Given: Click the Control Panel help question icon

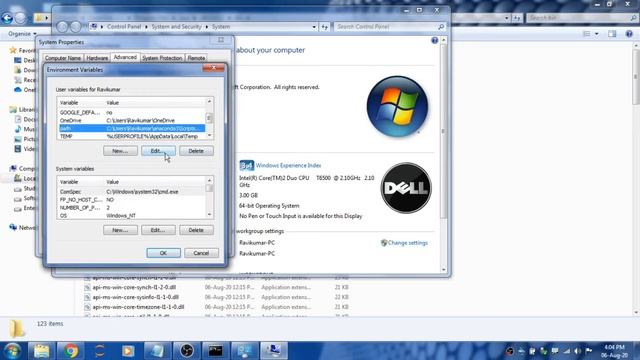Looking at the screenshot, I should pyautogui.click(x=435, y=40).
